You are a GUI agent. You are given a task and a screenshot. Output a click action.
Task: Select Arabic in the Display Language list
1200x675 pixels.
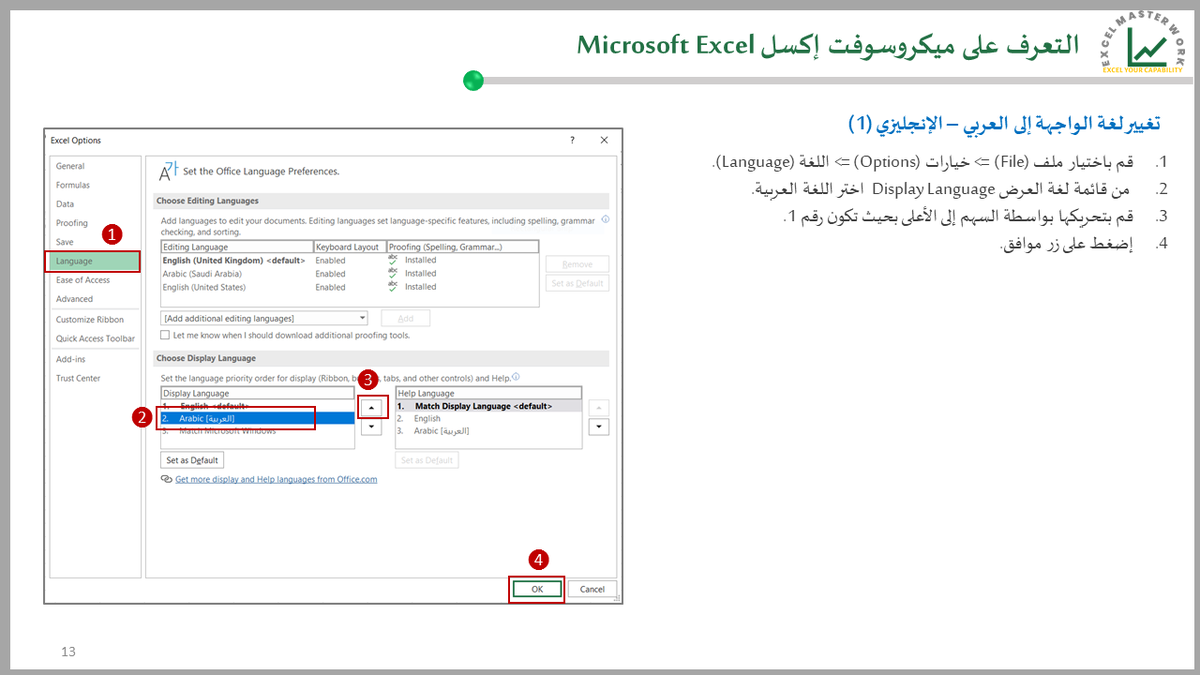(x=257, y=418)
